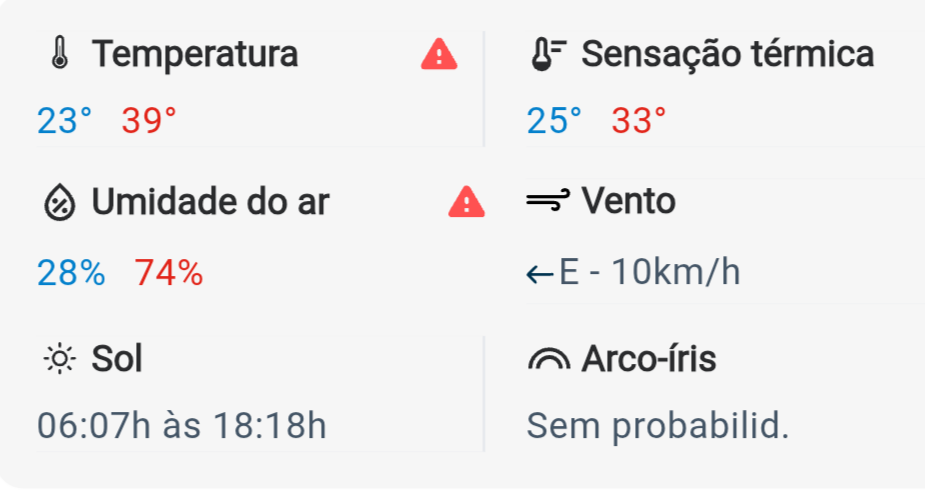Select the Sensação térmica heading
The image size is (925, 504).
(727, 54)
